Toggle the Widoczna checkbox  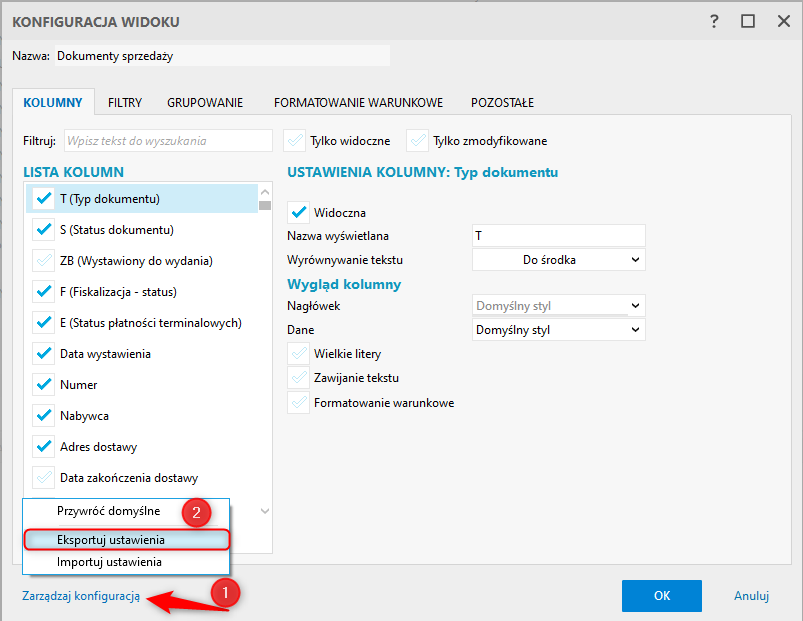(x=298, y=212)
